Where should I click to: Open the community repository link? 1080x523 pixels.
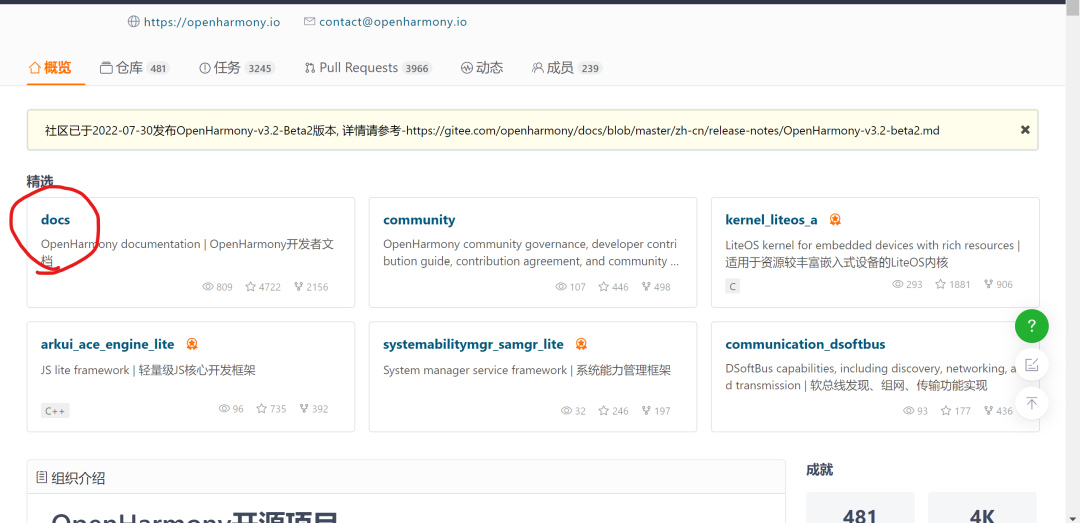pos(419,220)
